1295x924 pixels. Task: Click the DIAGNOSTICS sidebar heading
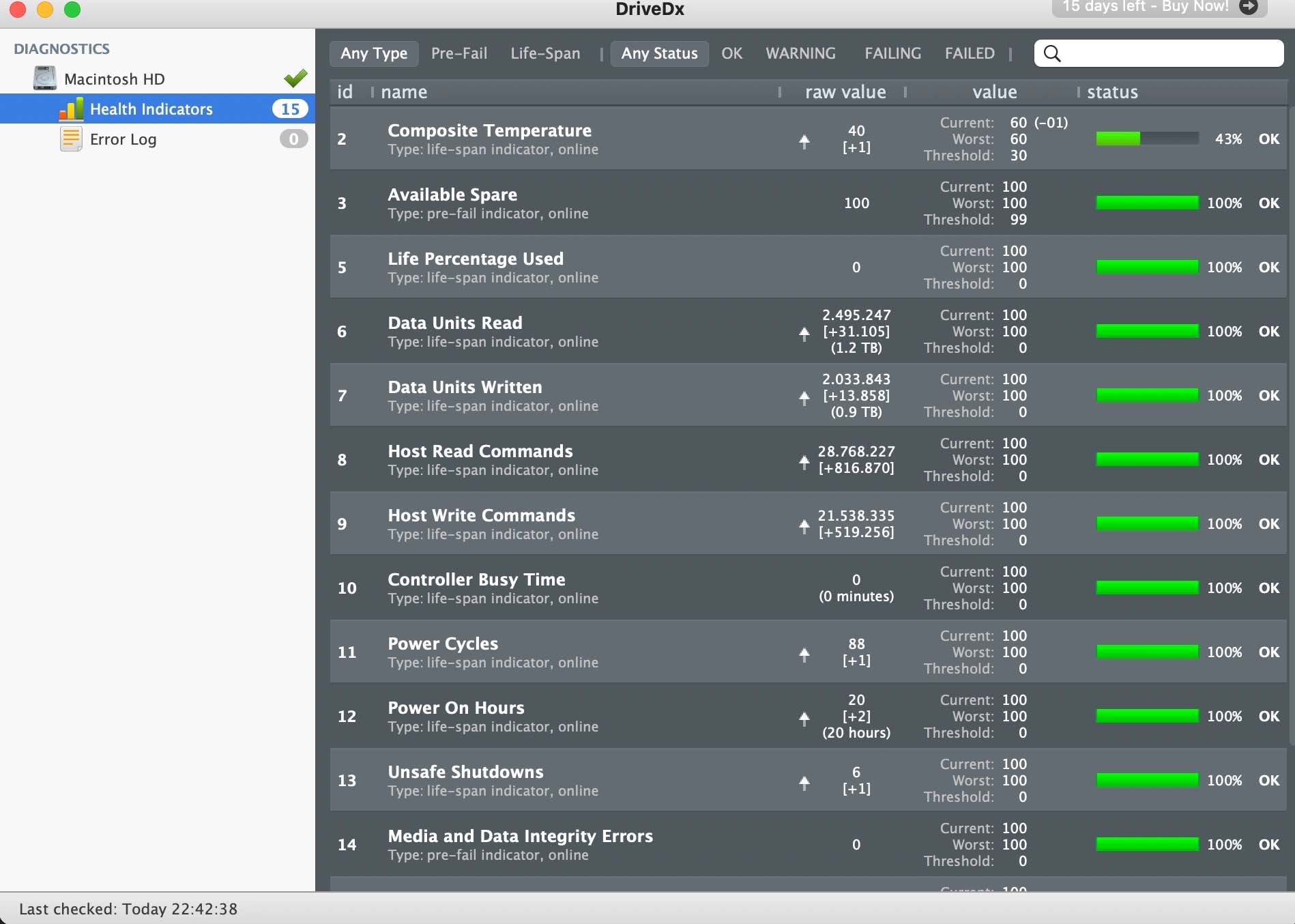click(x=61, y=49)
